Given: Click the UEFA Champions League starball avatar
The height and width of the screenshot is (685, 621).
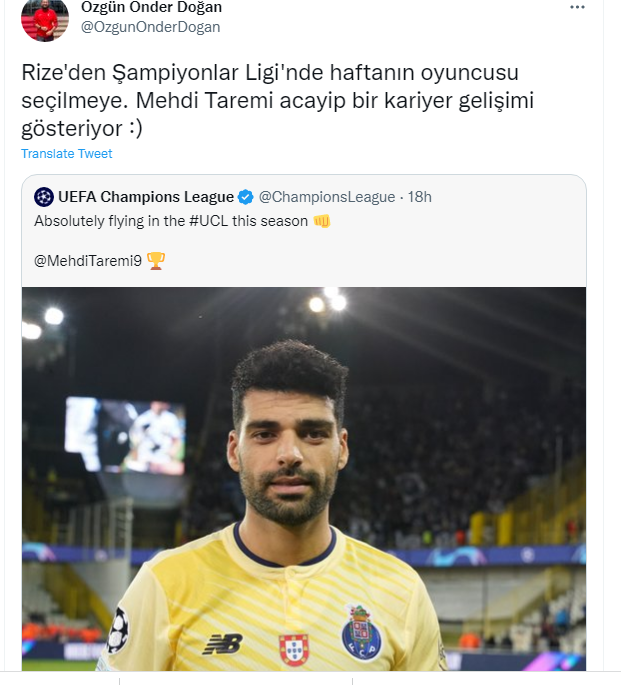Looking at the screenshot, I should 44,197.
